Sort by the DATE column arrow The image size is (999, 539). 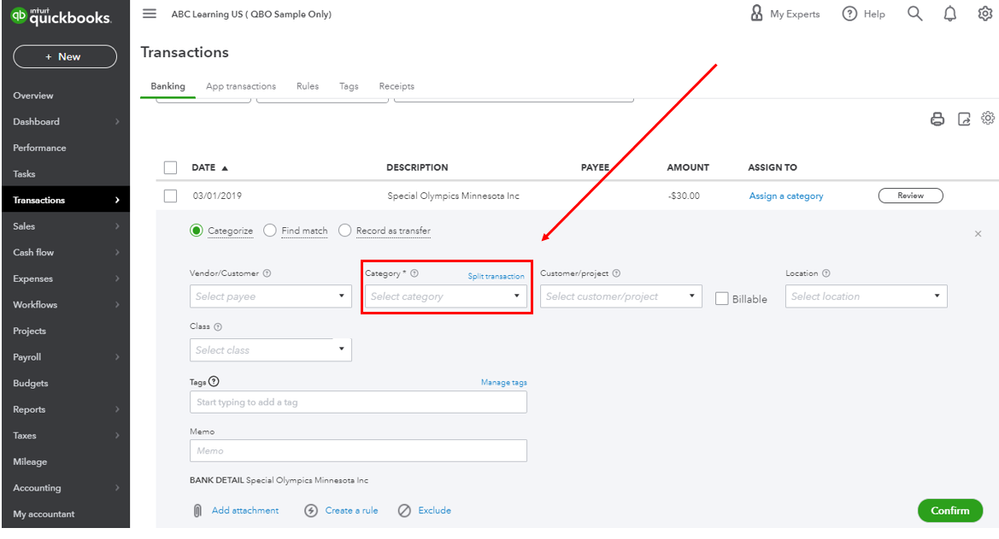point(224,168)
